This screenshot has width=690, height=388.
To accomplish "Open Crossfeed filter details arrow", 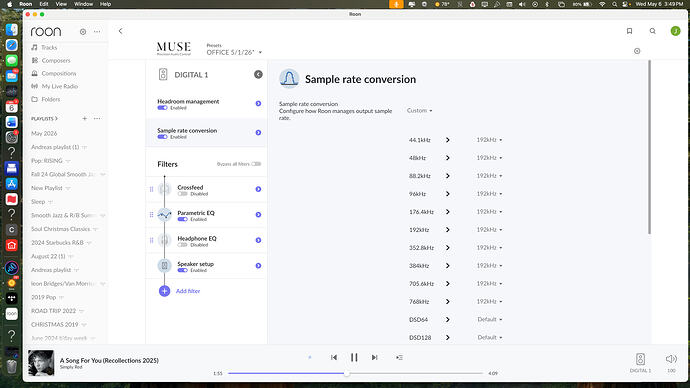I will click(x=258, y=189).
